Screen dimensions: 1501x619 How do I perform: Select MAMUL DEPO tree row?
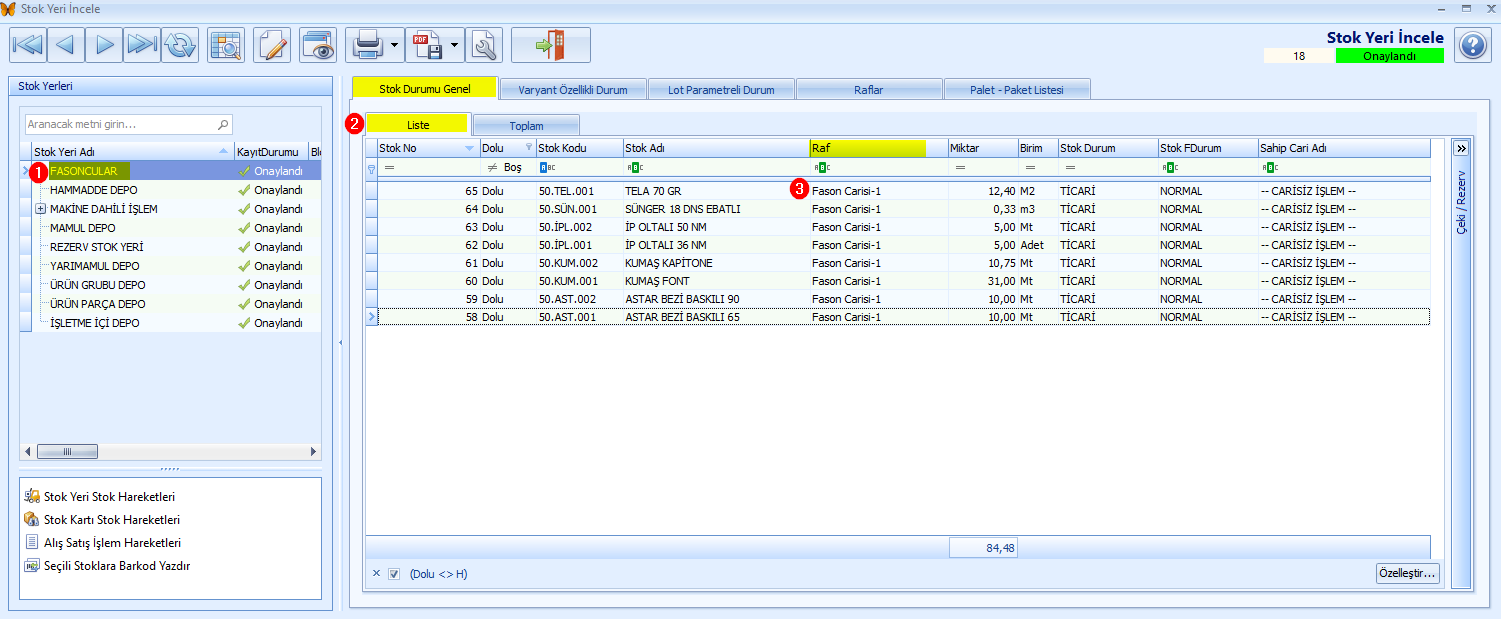pos(82,228)
